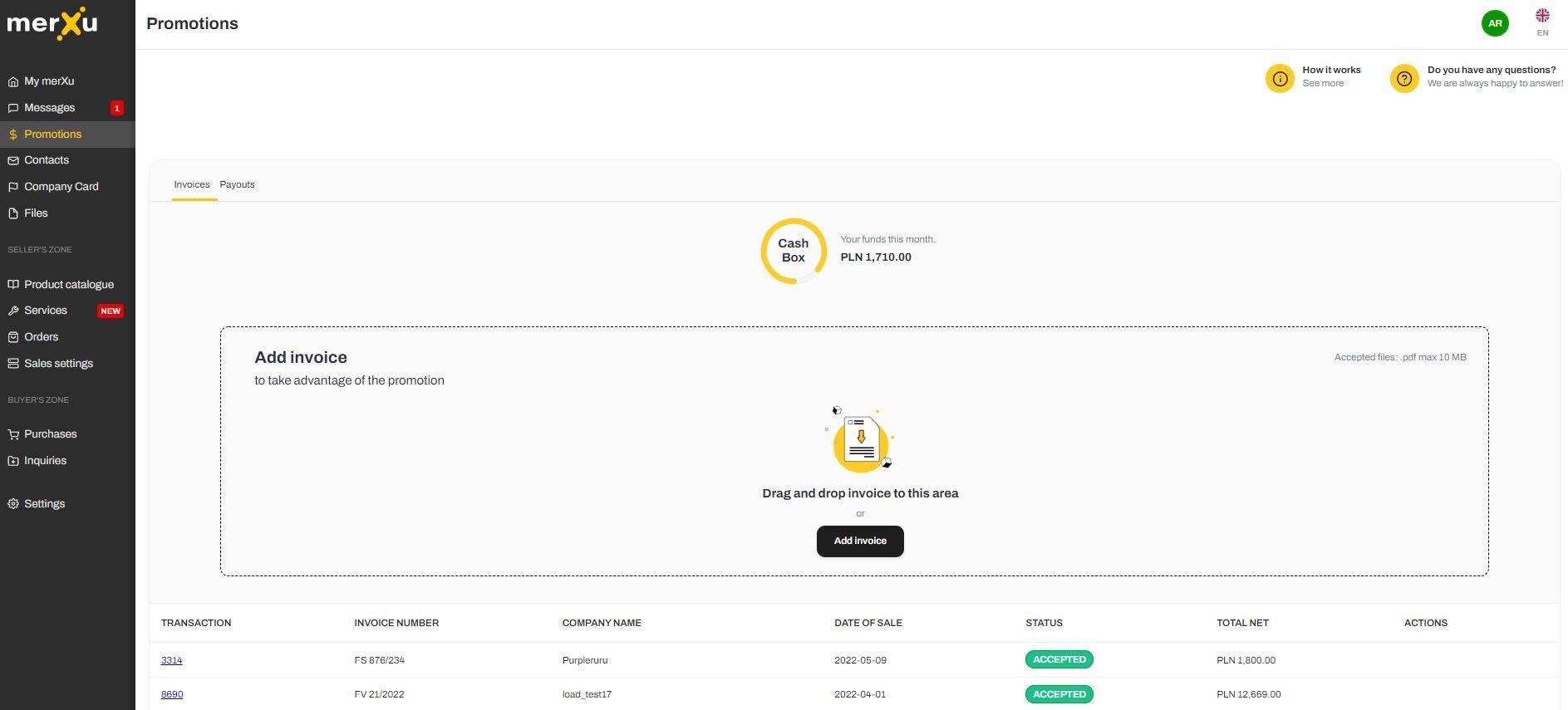This screenshot has height=710, width=1568.
Task: Click the Messages chat icon
Action: coord(13,108)
